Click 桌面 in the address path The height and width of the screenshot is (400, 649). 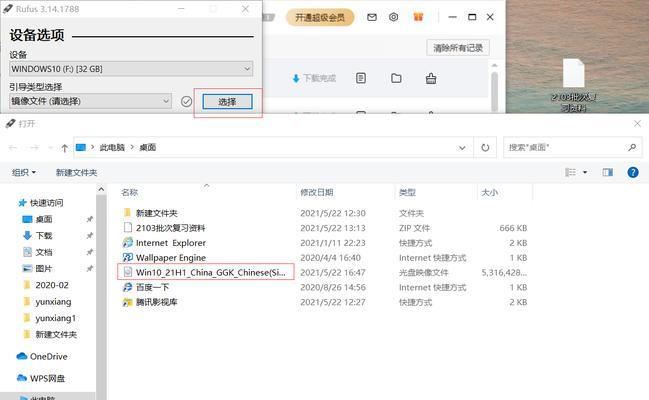(147, 147)
